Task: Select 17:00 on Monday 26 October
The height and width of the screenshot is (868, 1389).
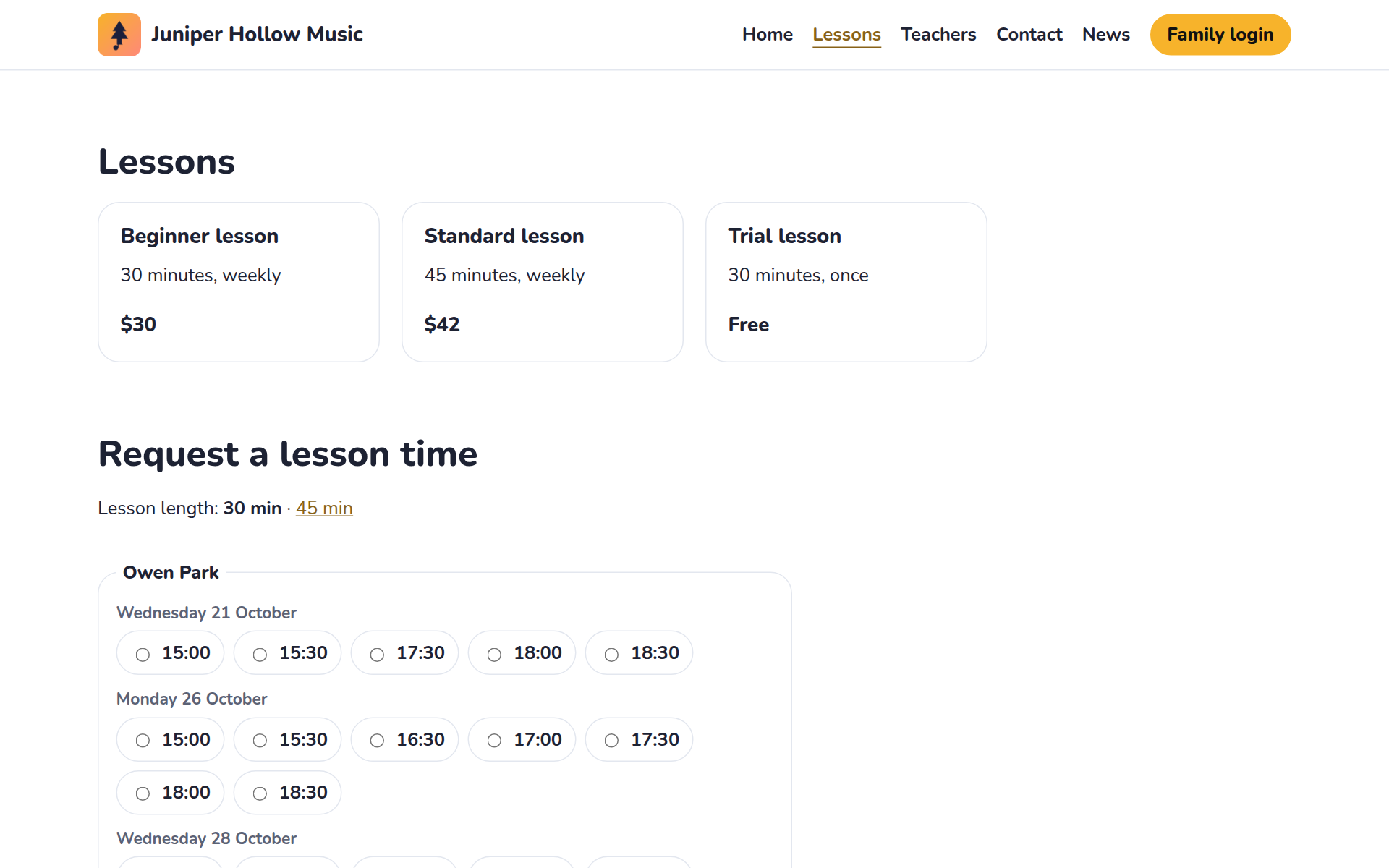Action: (x=522, y=739)
